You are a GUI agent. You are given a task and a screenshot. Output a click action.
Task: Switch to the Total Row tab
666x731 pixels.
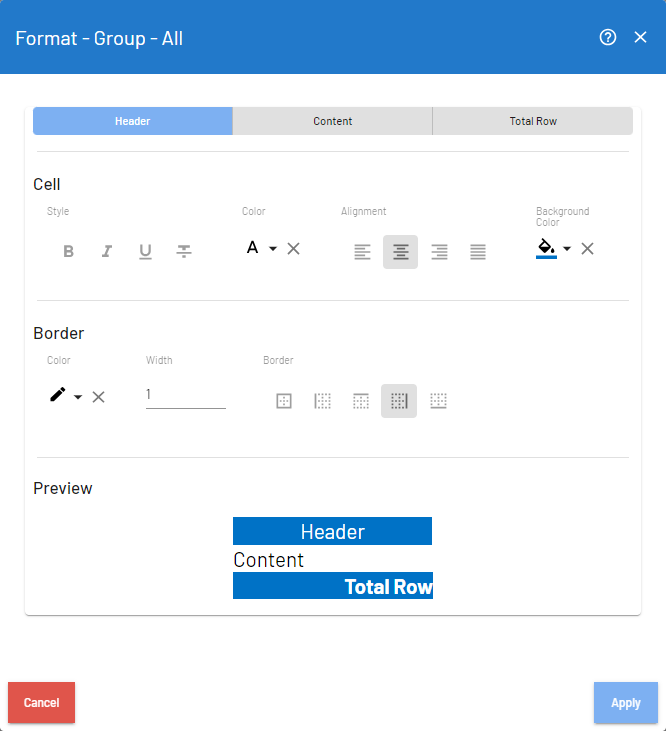tap(533, 121)
